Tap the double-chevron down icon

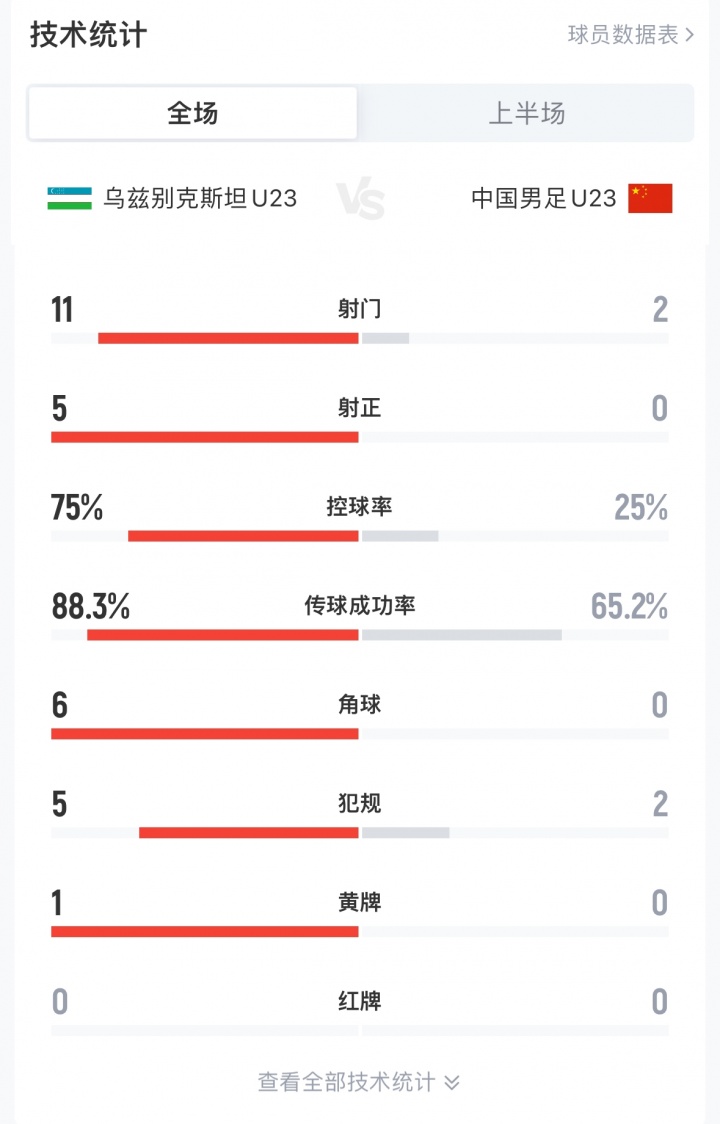(452, 1082)
